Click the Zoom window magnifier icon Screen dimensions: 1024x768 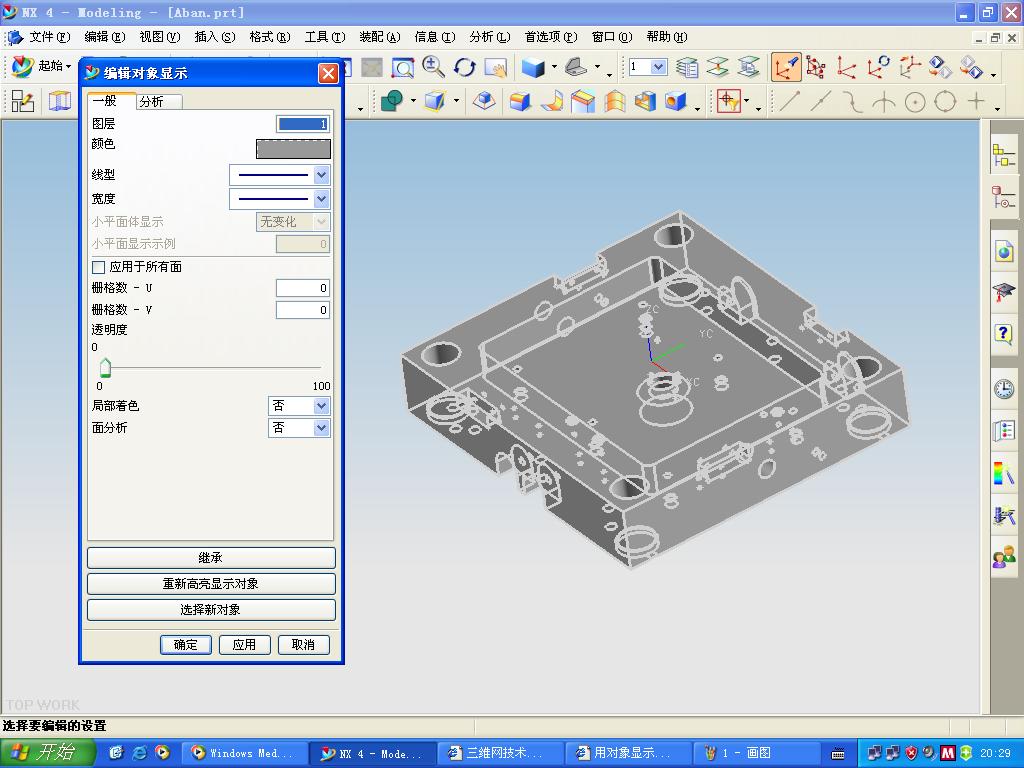[x=402, y=67]
